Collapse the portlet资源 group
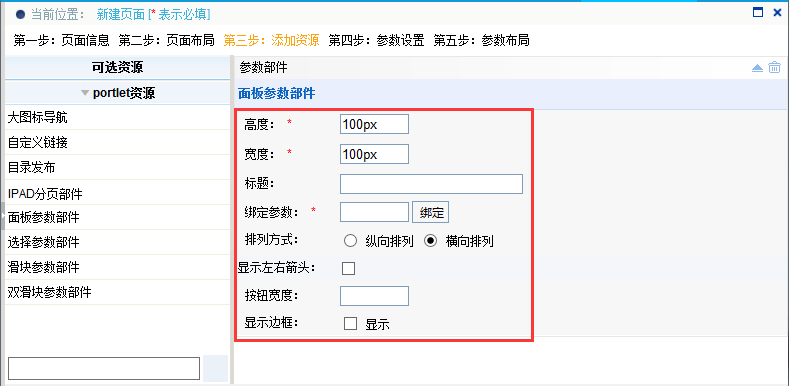 117,93
